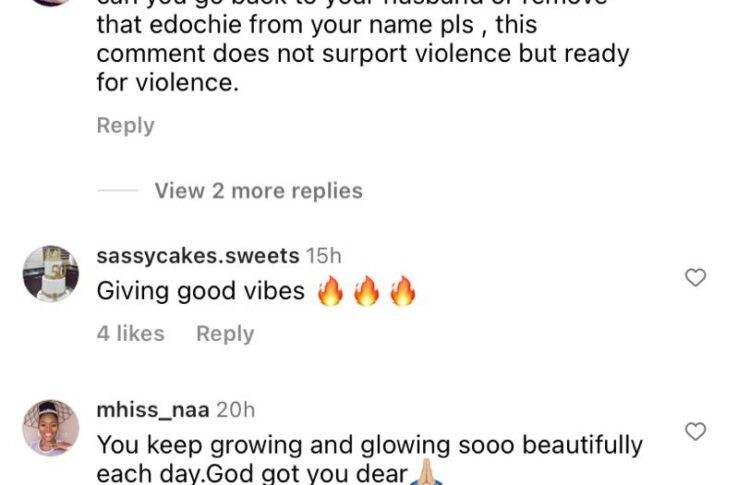Click the first fire emoji after good vibes
The width and height of the screenshot is (750, 485).
click(x=331, y=290)
